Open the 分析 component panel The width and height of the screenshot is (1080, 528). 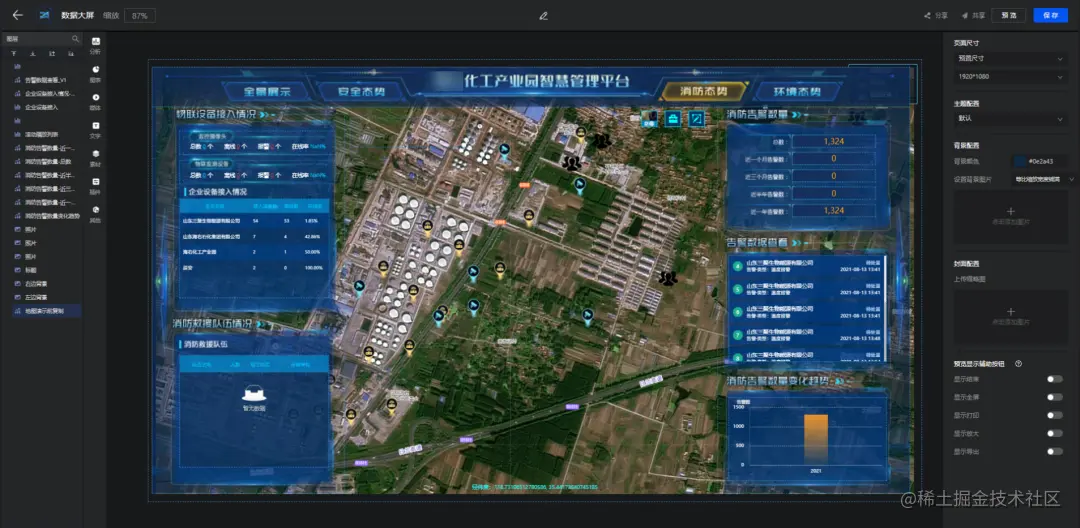point(95,45)
